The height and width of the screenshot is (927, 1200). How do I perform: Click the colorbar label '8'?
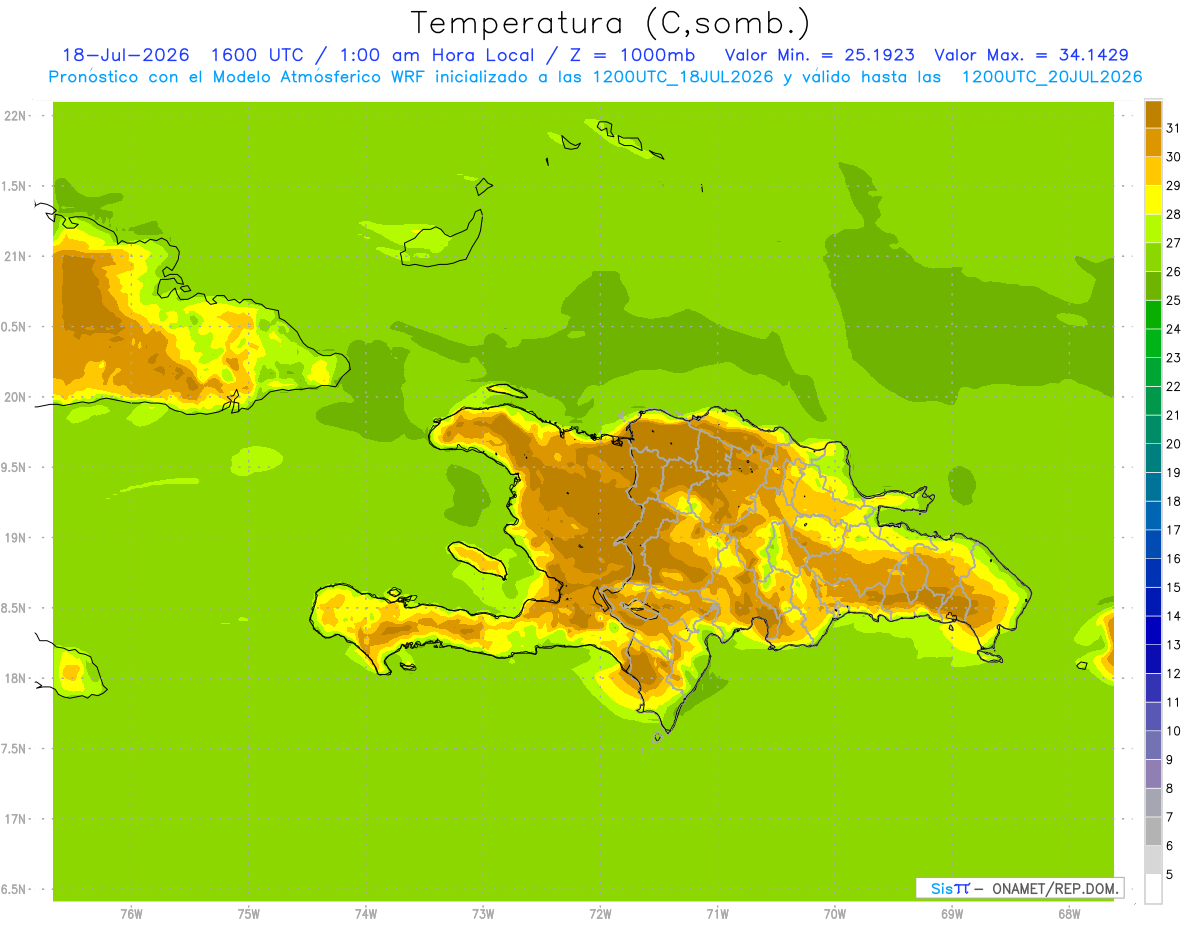pos(1170,788)
